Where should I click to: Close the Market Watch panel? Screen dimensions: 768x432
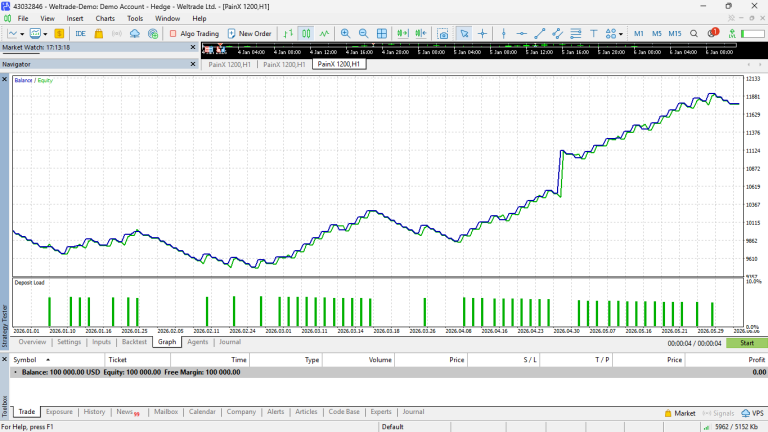tap(192, 48)
